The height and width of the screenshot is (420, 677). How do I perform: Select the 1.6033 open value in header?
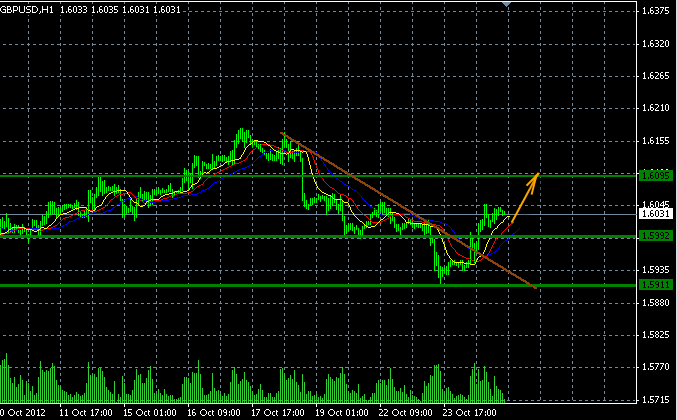tap(73, 9)
